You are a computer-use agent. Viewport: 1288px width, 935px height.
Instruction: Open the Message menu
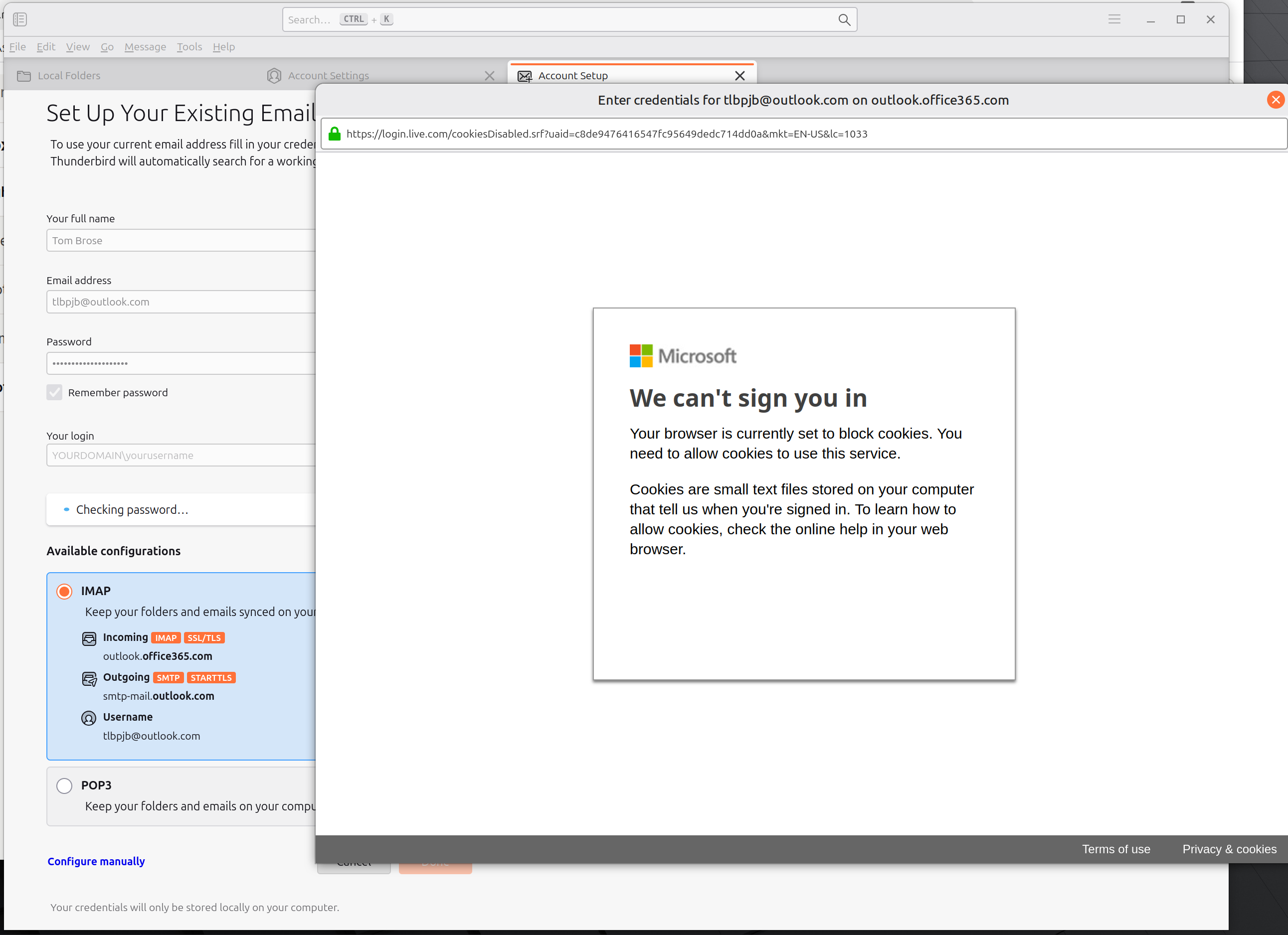point(145,46)
